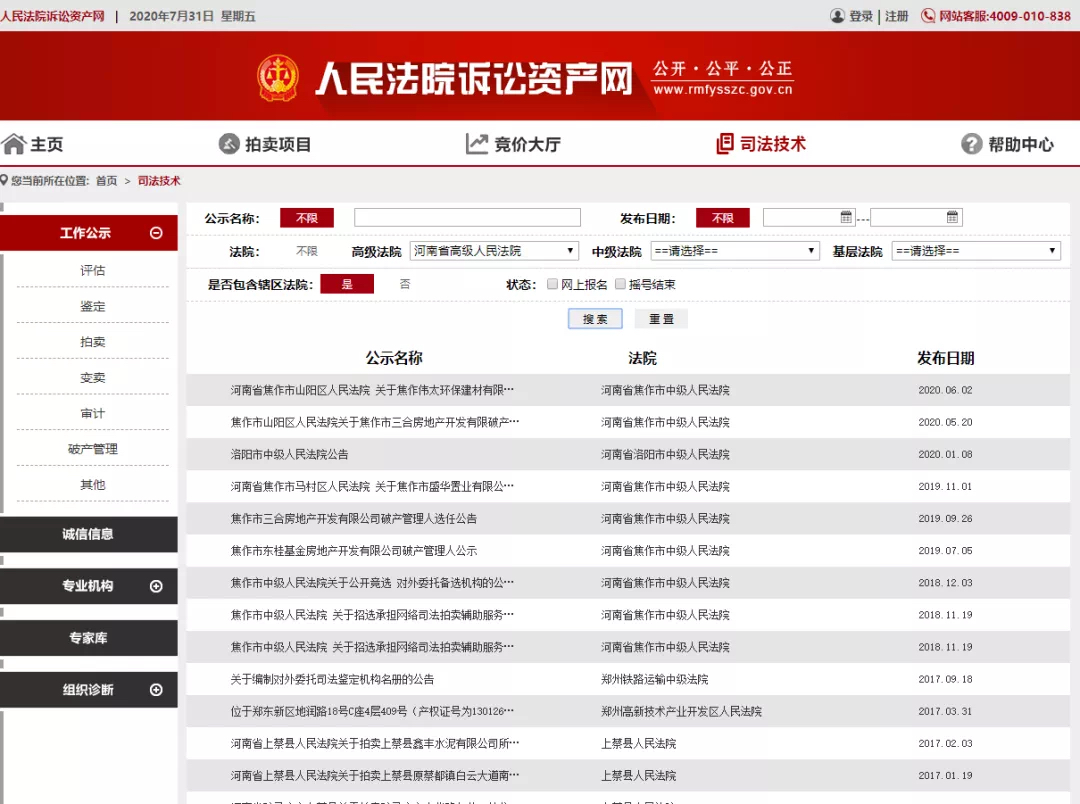Open the notice dated 2018.12.03
This screenshot has width=1080, height=804.
pos(372,583)
